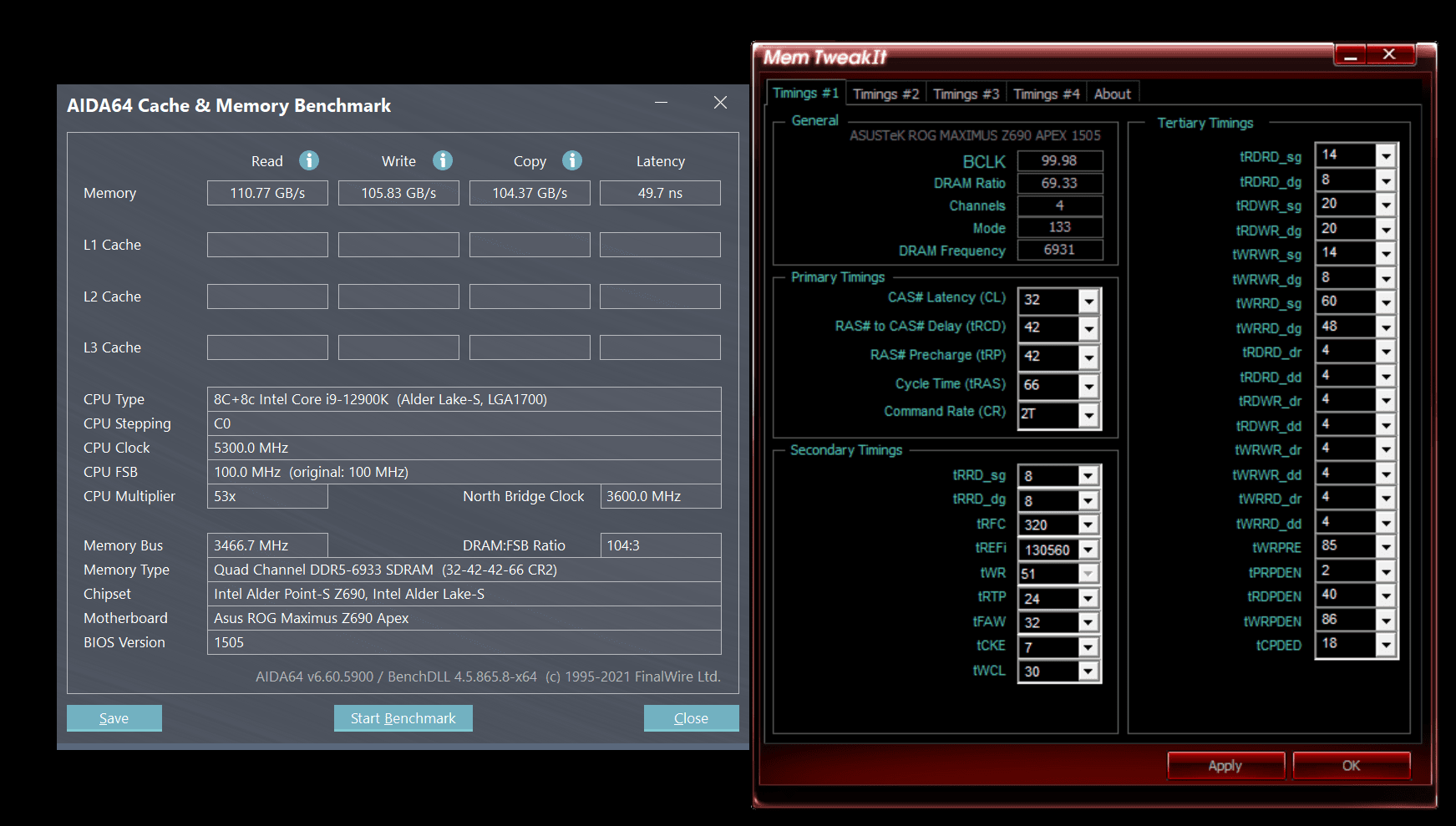
Task: Open the RAS# Precharge (tRP) dropdown
Action: click(1088, 357)
